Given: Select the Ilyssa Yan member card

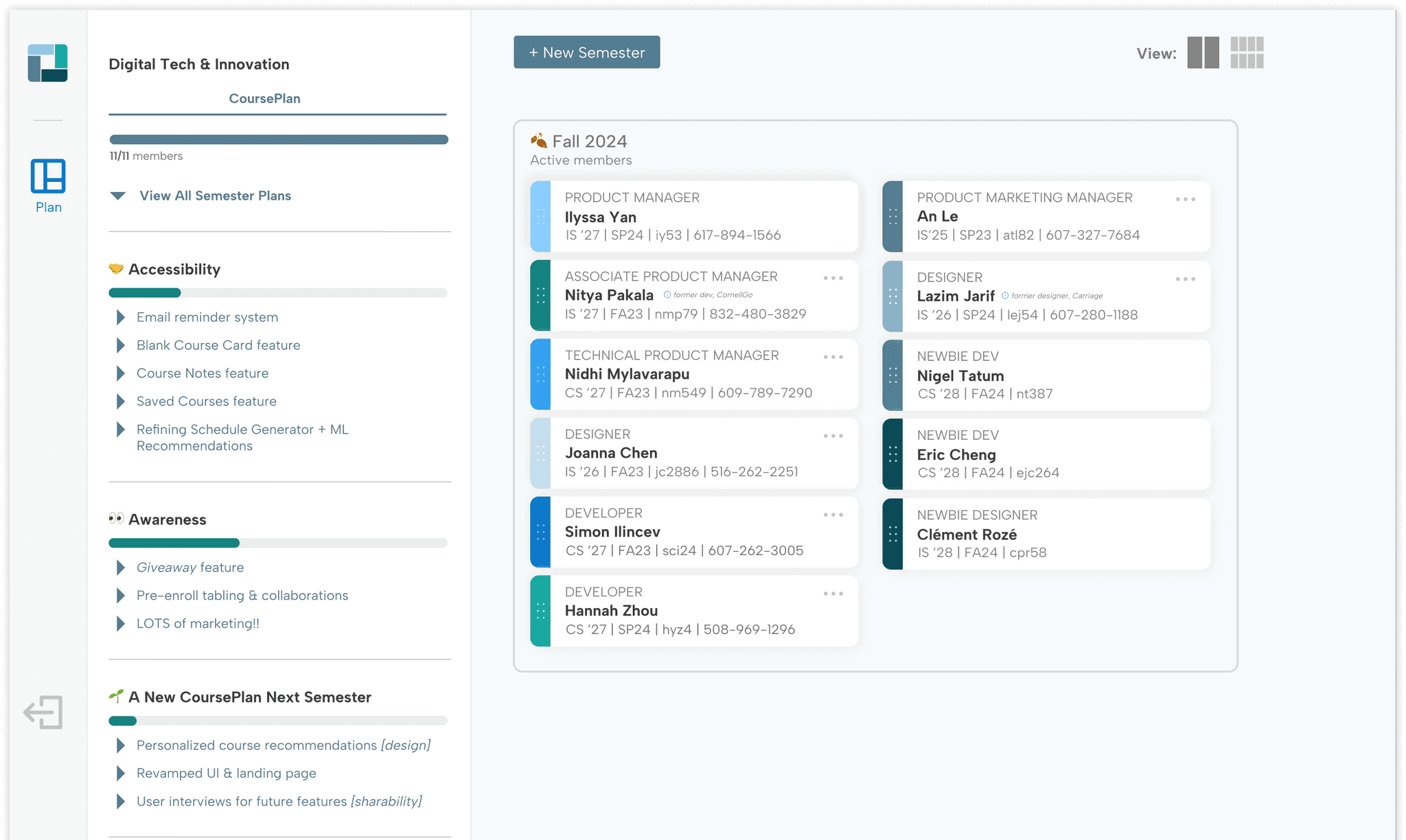Looking at the screenshot, I should coord(693,217).
